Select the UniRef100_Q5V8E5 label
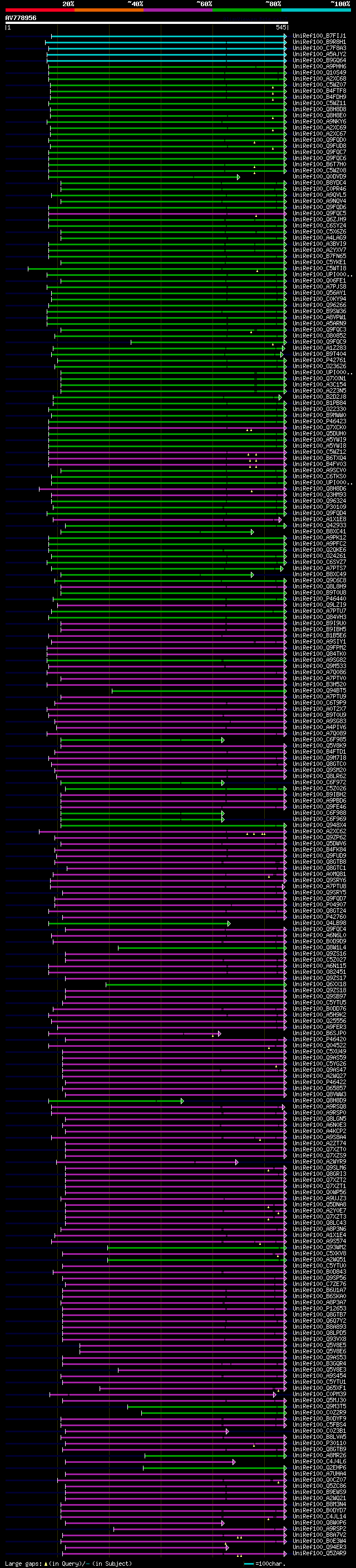This screenshot has height=1568, width=356. pyautogui.click(x=319, y=1345)
